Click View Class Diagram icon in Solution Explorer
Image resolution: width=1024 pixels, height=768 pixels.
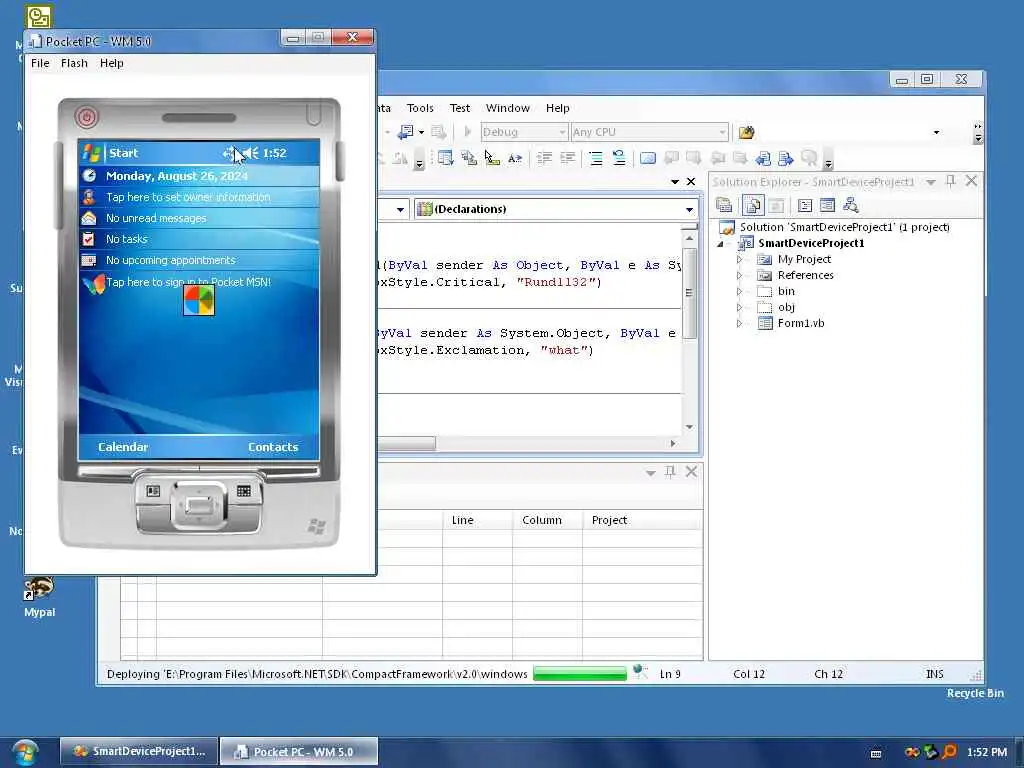850,205
